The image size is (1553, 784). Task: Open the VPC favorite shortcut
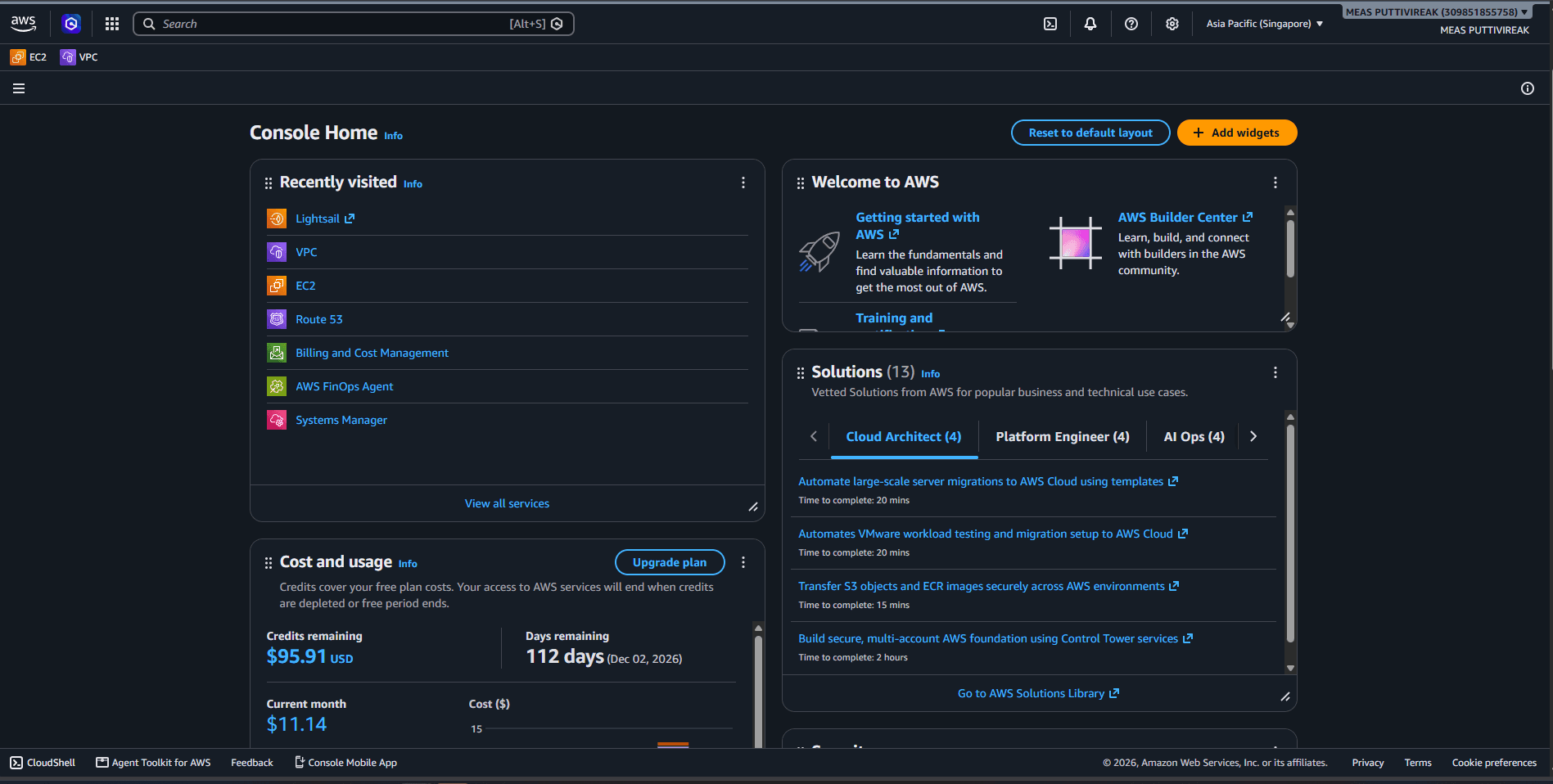point(79,57)
